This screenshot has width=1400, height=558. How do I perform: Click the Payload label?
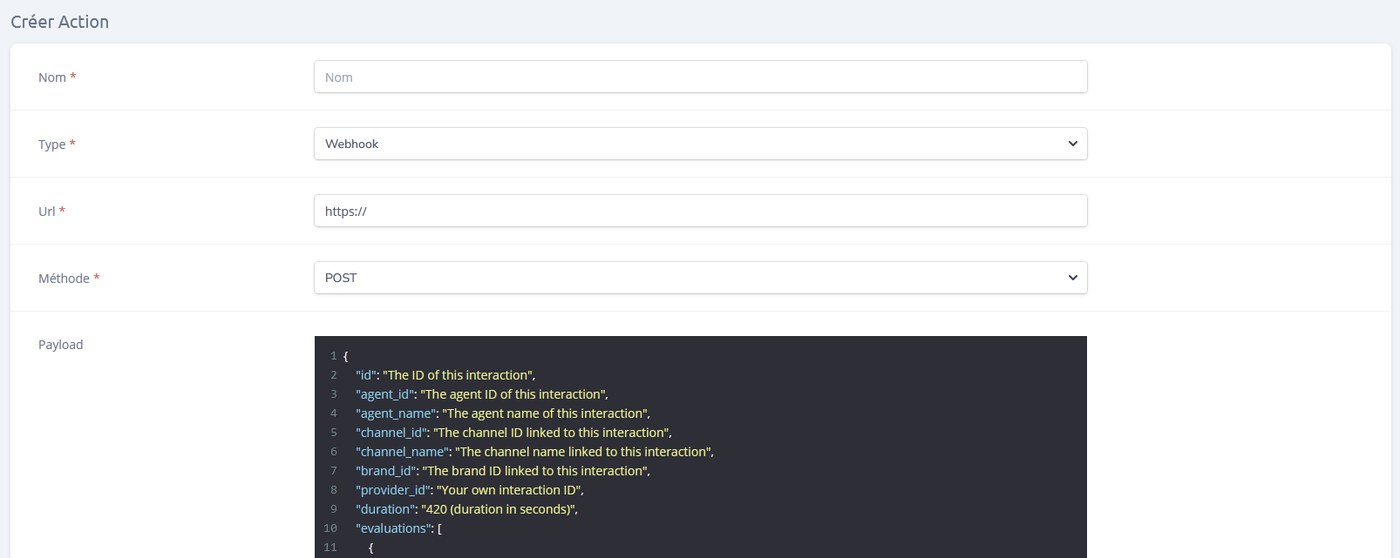click(61, 344)
